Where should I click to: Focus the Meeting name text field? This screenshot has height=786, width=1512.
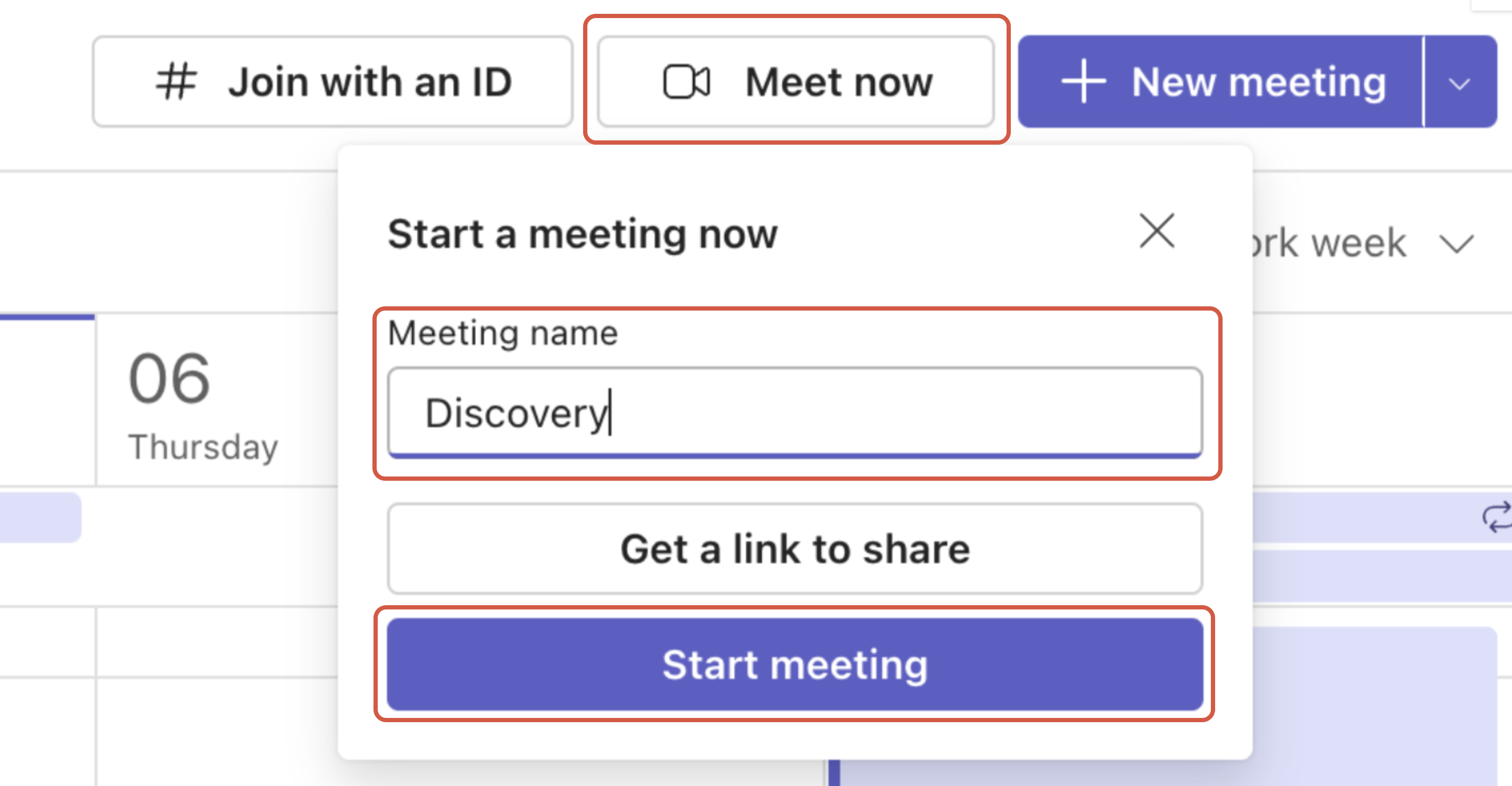point(795,412)
